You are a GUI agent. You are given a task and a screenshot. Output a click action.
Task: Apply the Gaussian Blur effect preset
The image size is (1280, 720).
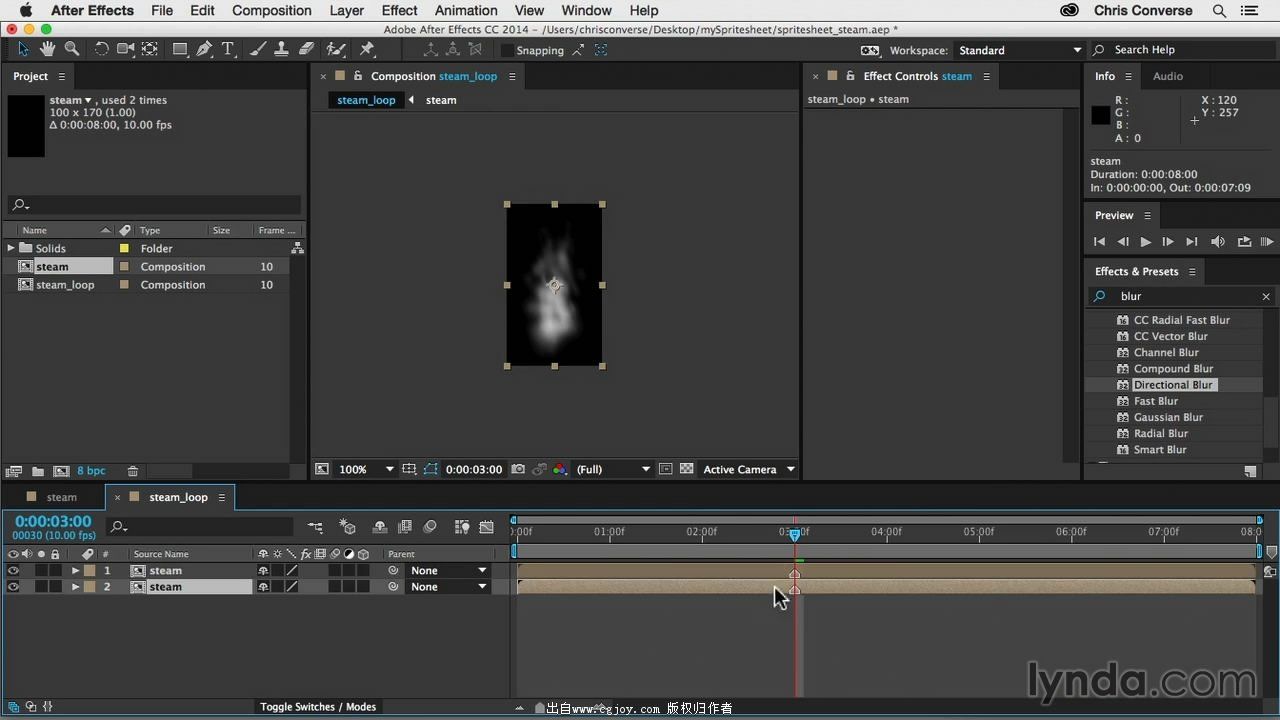tap(1168, 417)
